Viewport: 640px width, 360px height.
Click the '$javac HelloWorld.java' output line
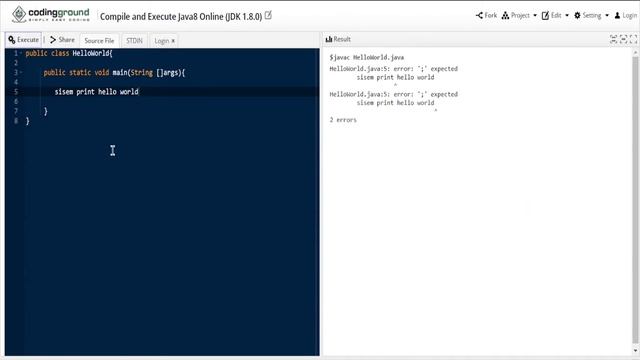pos(367,58)
